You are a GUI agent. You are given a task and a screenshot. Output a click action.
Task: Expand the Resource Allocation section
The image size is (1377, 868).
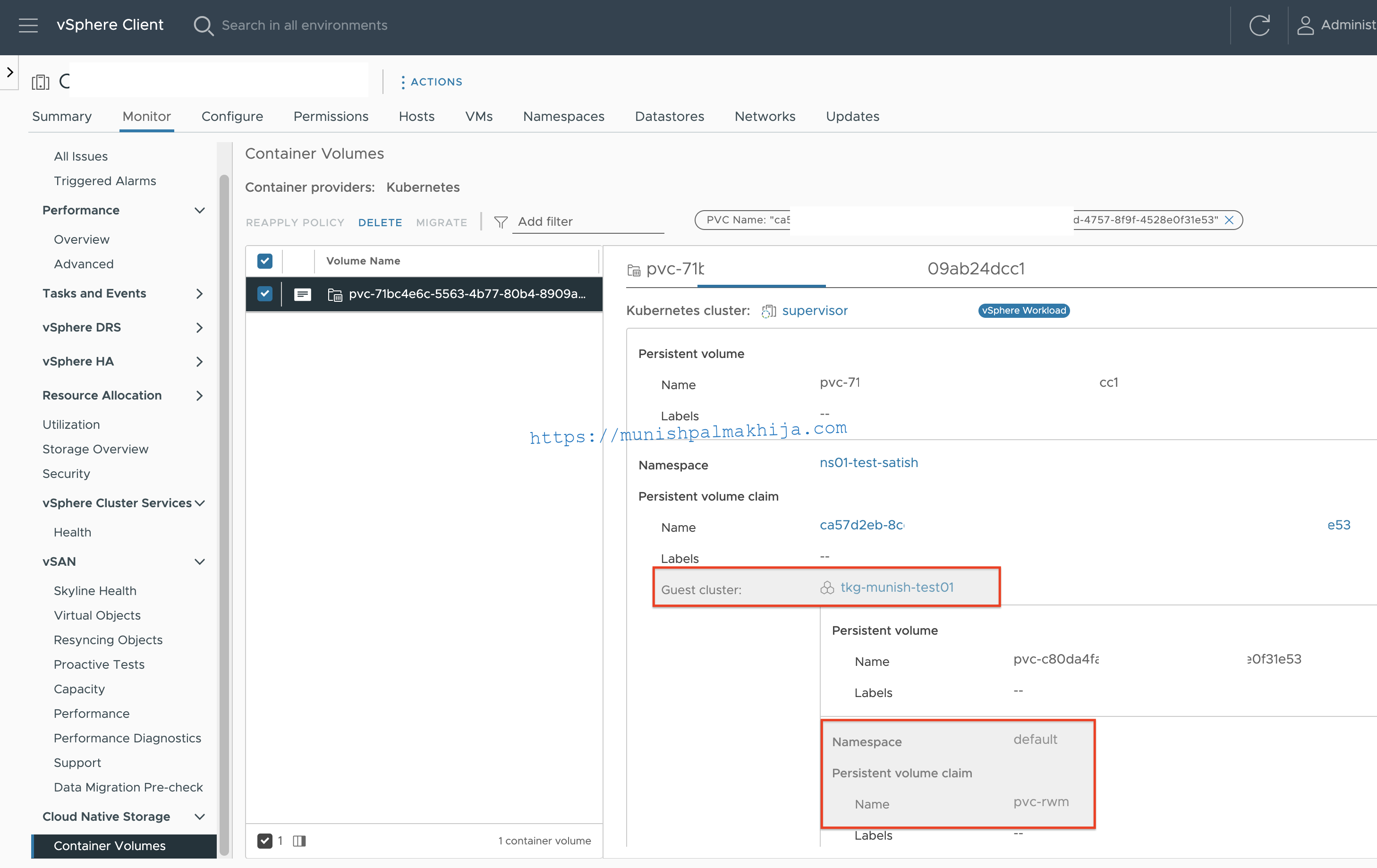200,396
